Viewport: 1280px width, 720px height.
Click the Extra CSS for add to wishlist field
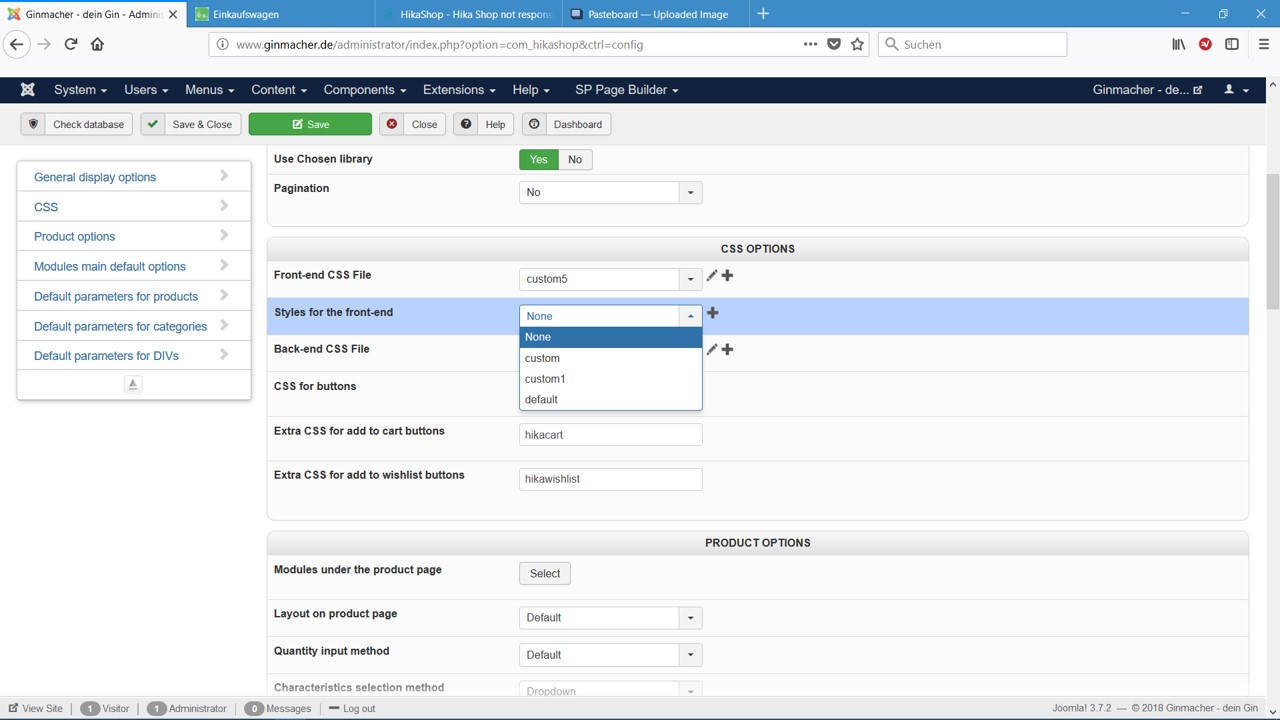point(610,479)
